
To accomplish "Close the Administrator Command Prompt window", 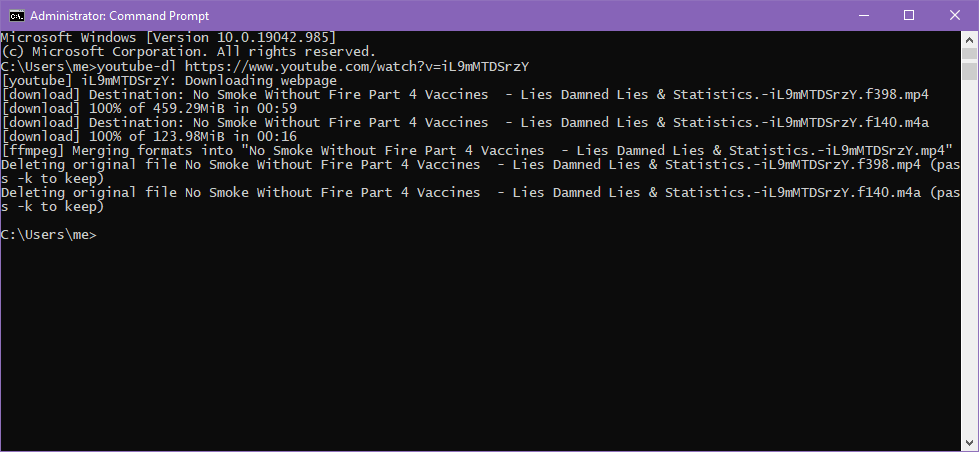I will point(955,16).
